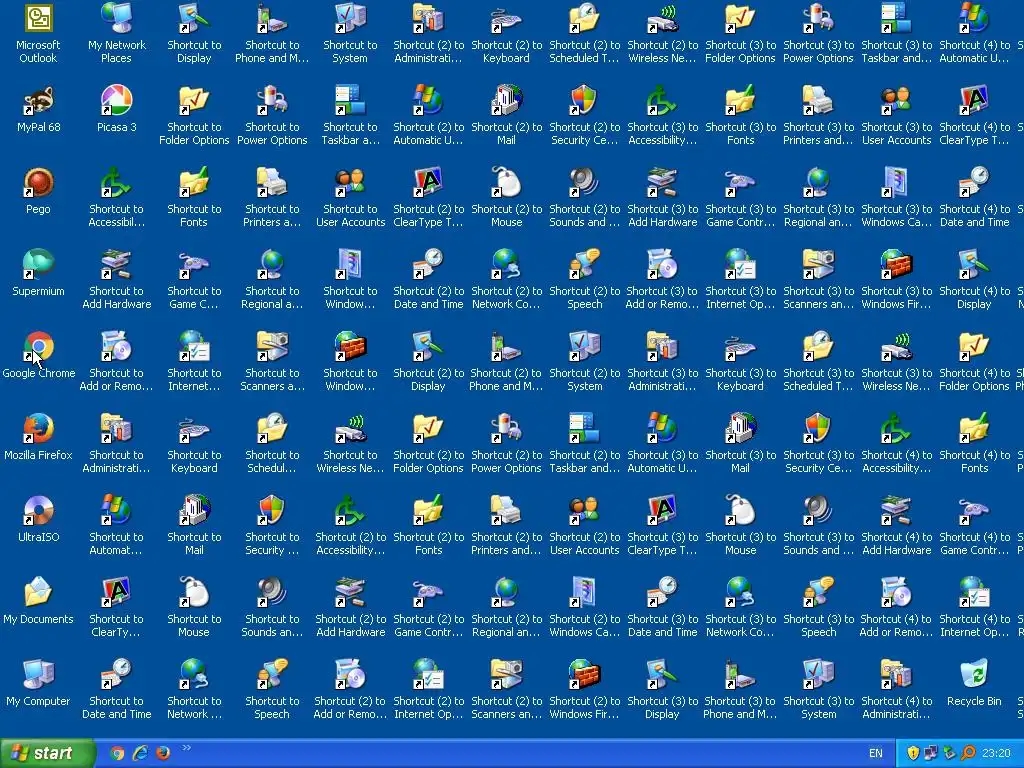Click the Recycle Bin icon

tap(974, 675)
